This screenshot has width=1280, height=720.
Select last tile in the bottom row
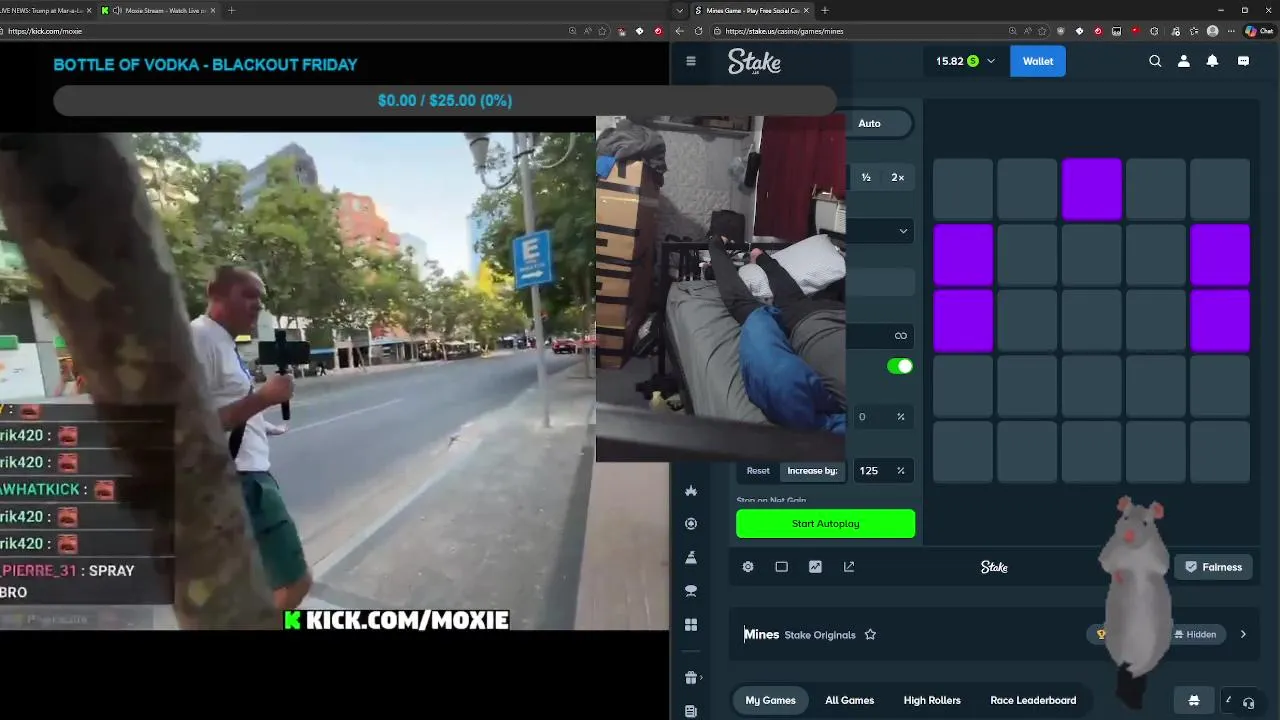pos(1220,452)
